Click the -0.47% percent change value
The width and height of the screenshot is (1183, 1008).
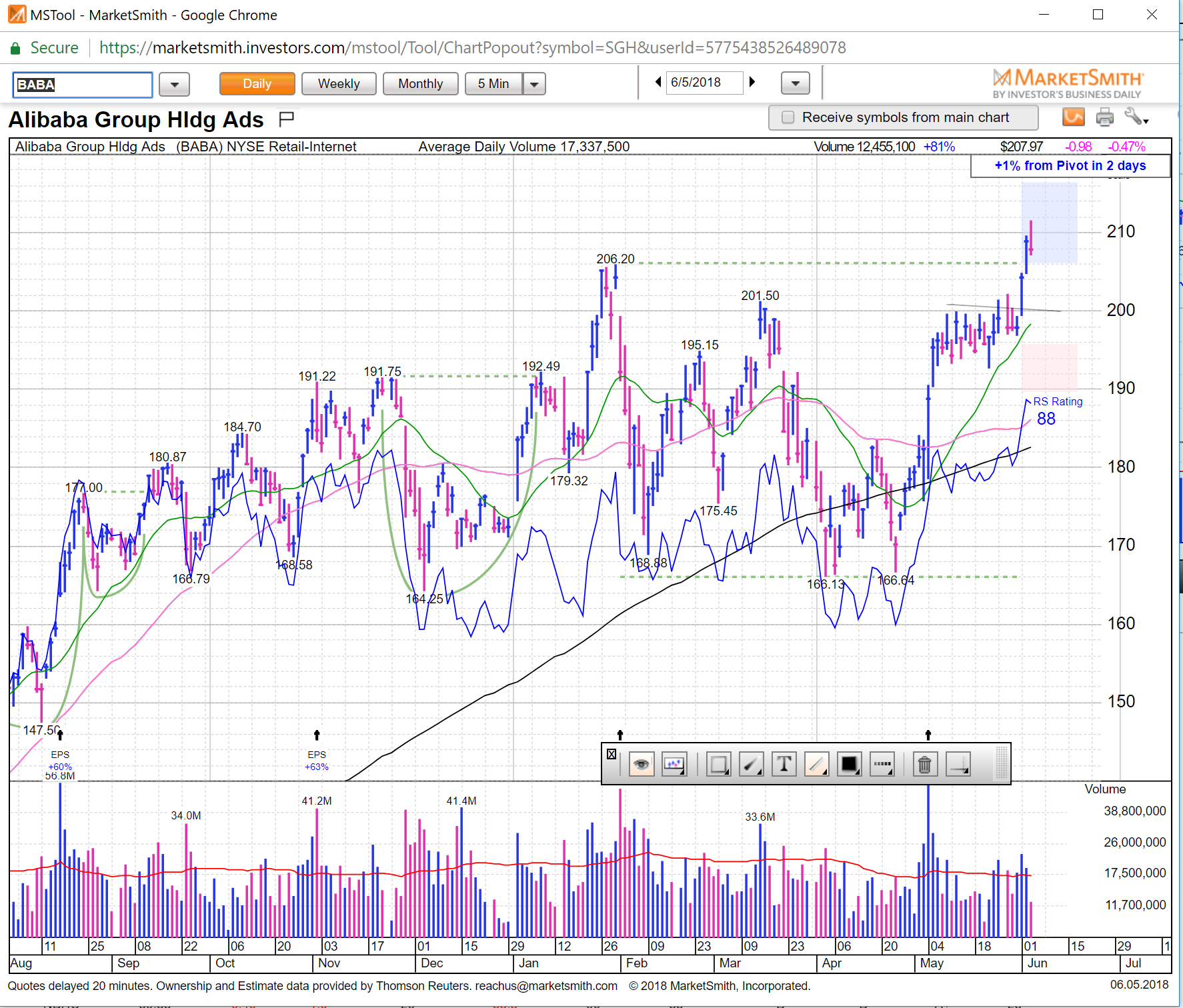pyautogui.click(x=1127, y=147)
